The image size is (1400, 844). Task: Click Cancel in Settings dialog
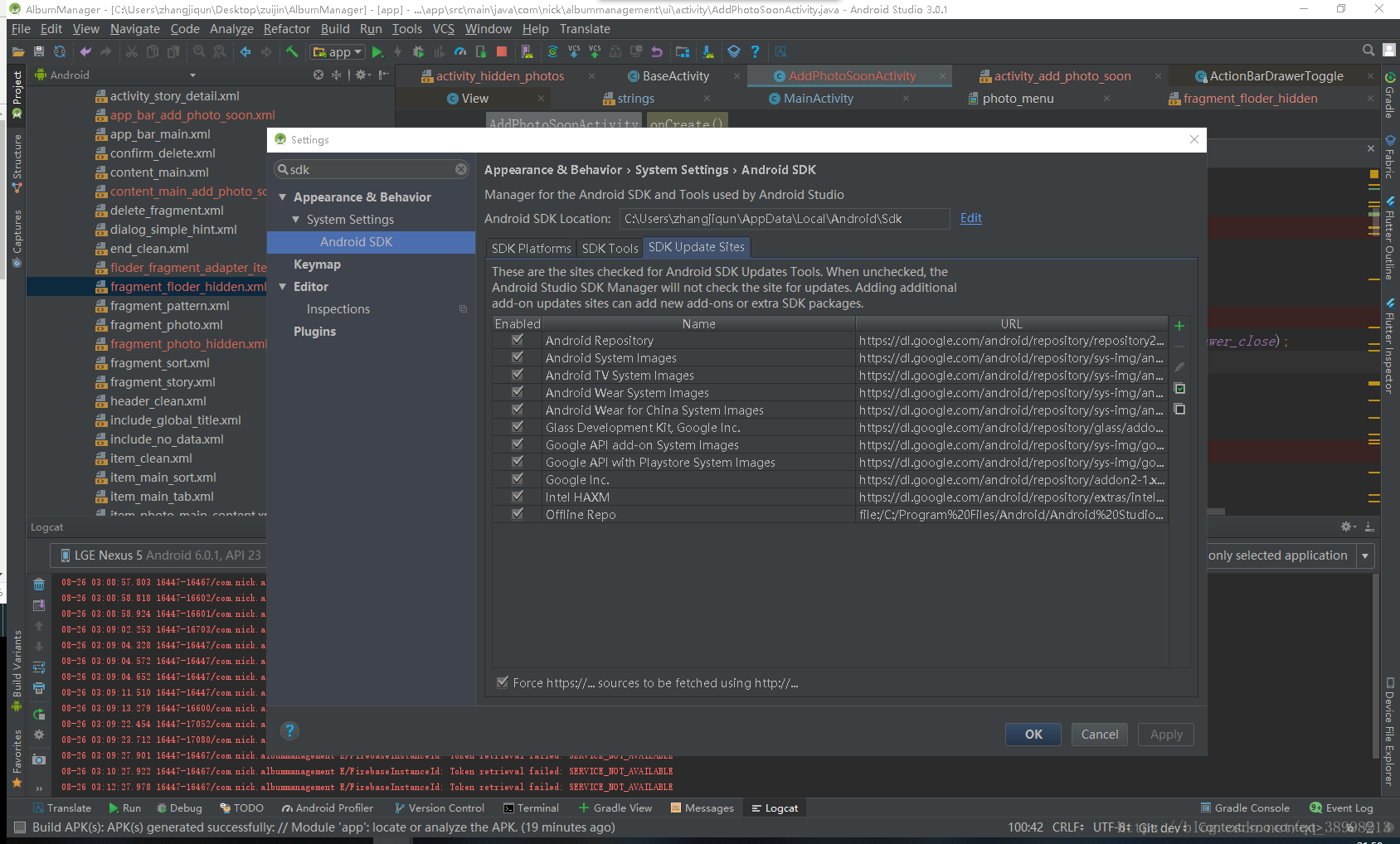(x=1100, y=735)
